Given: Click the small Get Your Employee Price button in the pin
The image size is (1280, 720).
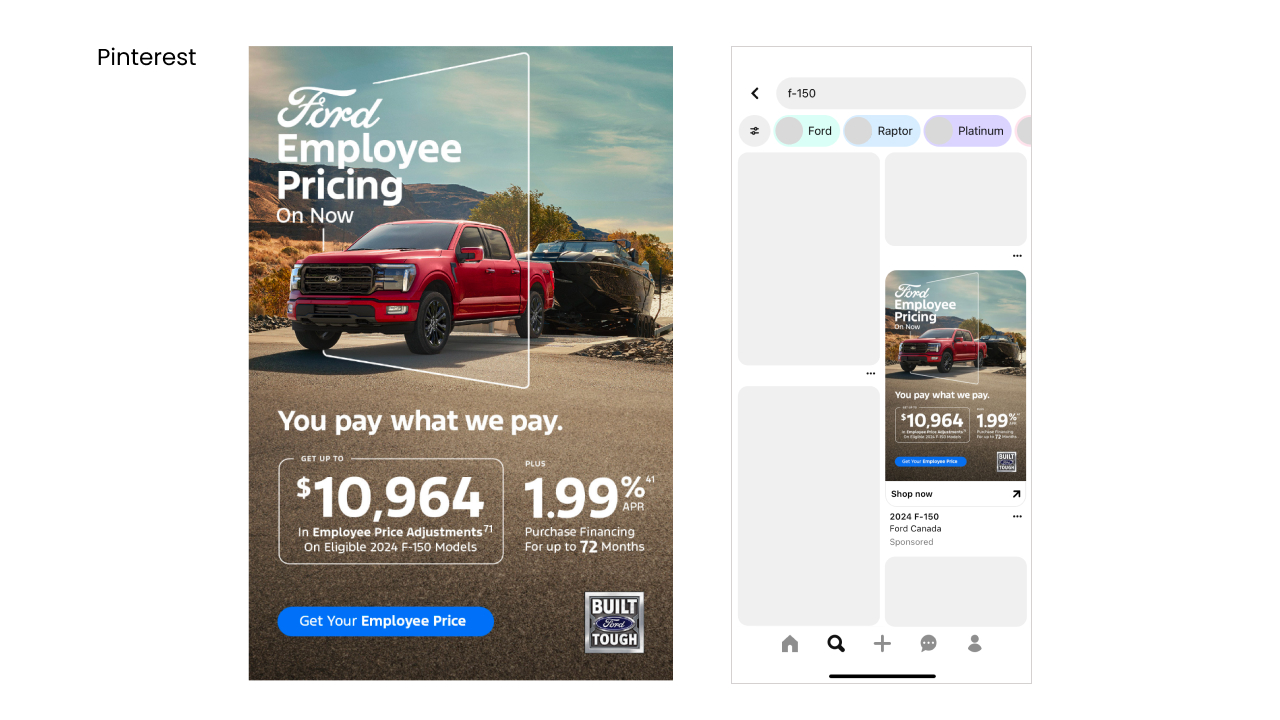Looking at the screenshot, I should [930, 462].
